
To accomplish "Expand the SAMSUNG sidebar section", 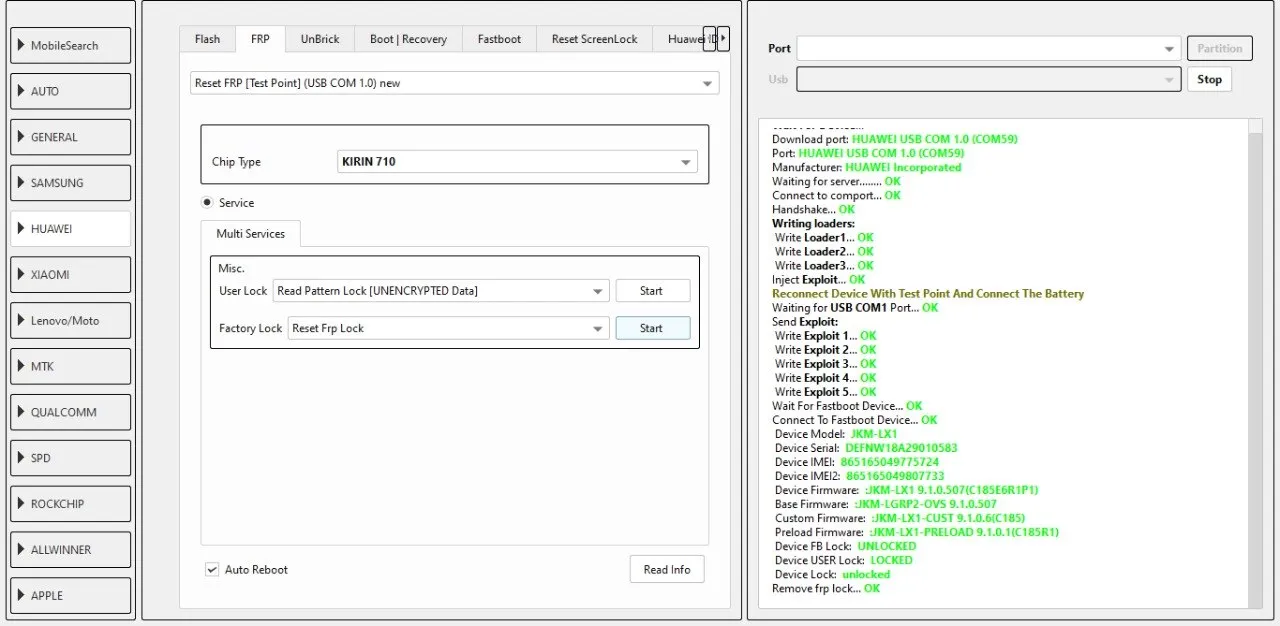I will coord(71,183).
